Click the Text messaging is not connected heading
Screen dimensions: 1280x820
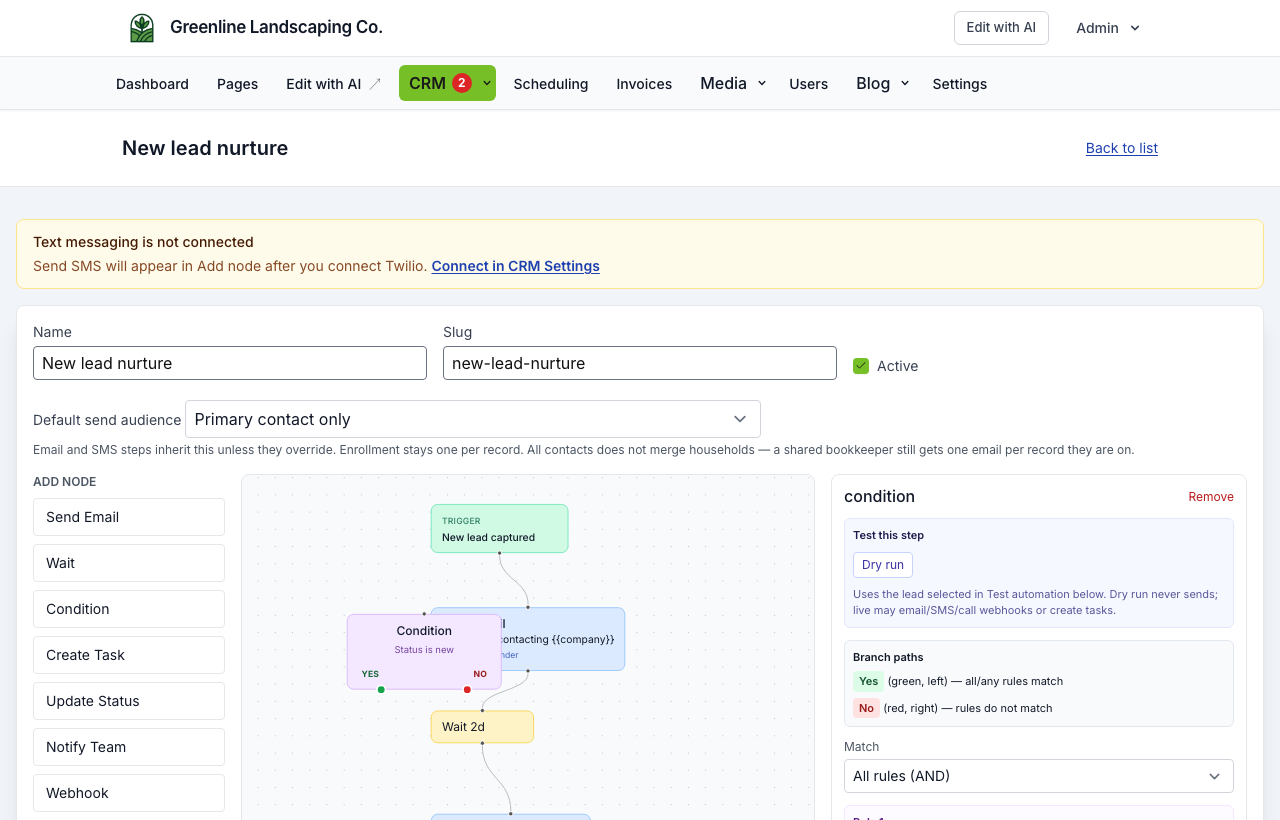pyautogui.click(x=143, y=242)
